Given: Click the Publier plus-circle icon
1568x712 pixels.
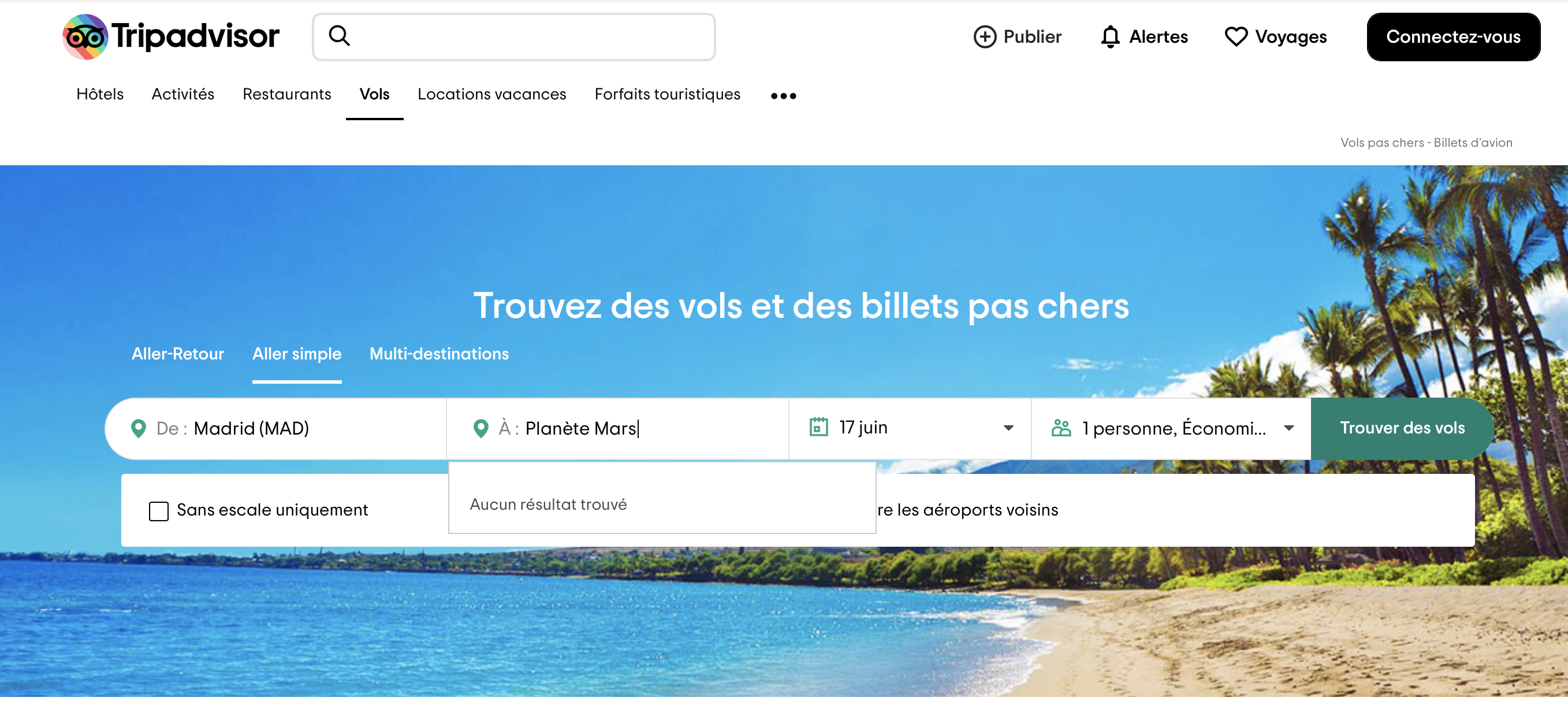Looking at the screenshot, I should pos(984,36).
